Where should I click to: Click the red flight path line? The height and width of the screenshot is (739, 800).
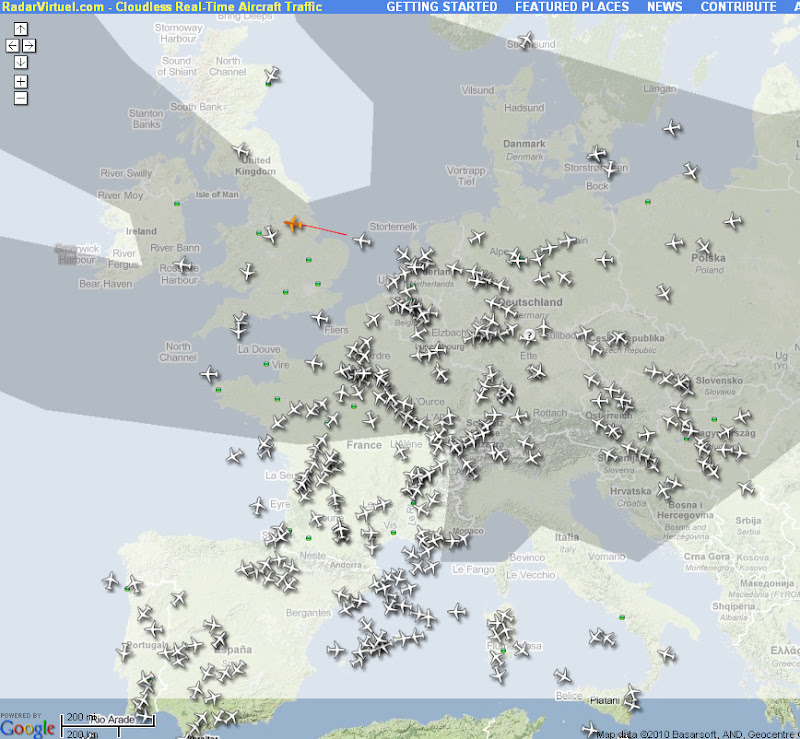325,230
